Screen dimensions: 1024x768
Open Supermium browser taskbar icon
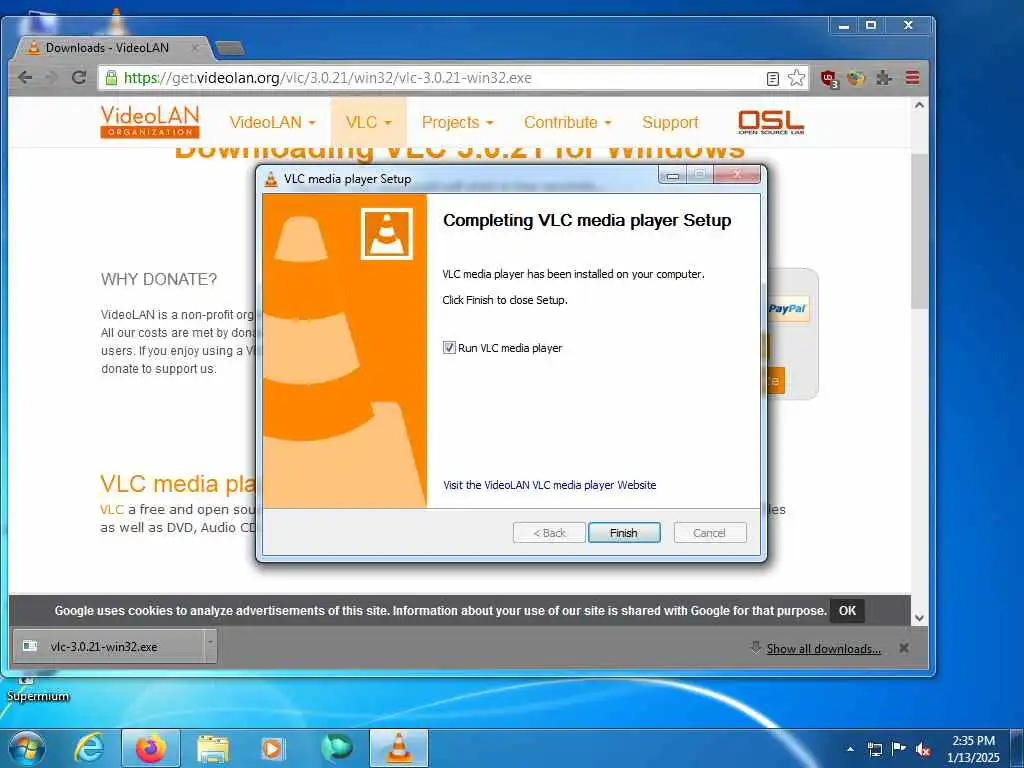[x=336, y=748]
